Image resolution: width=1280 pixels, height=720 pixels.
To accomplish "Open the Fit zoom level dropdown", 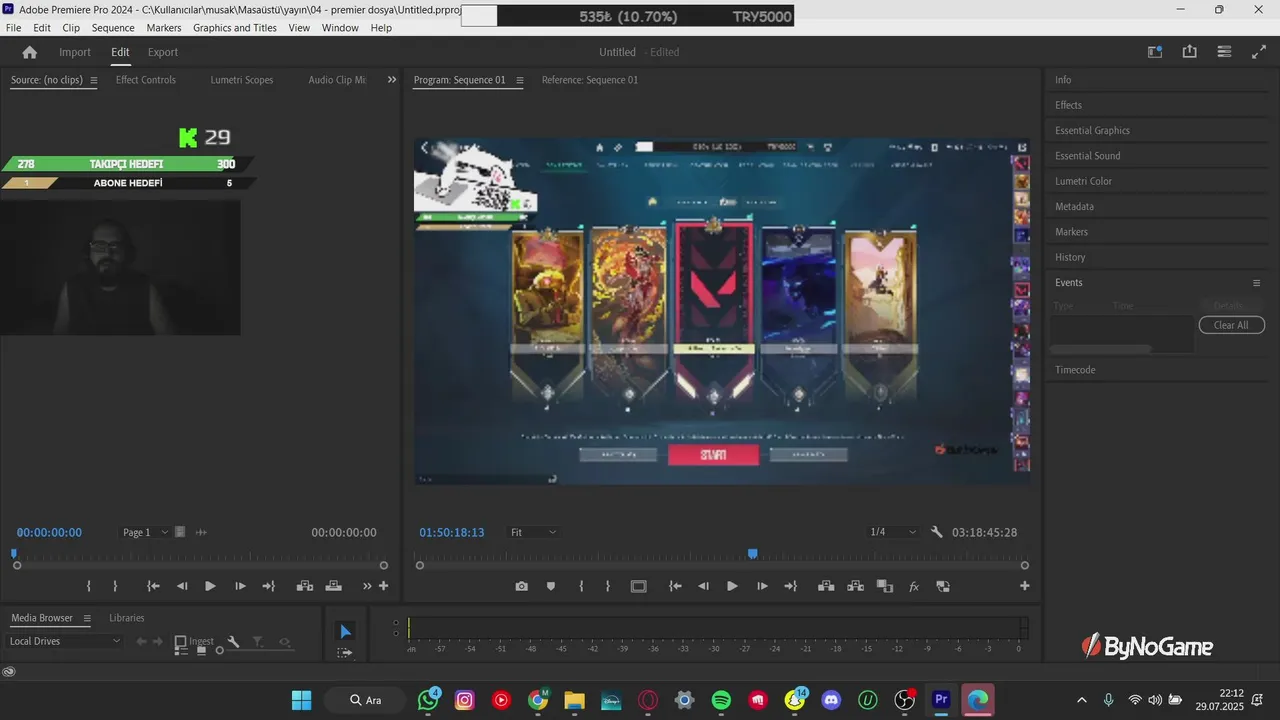I will (x=533, y=532).
